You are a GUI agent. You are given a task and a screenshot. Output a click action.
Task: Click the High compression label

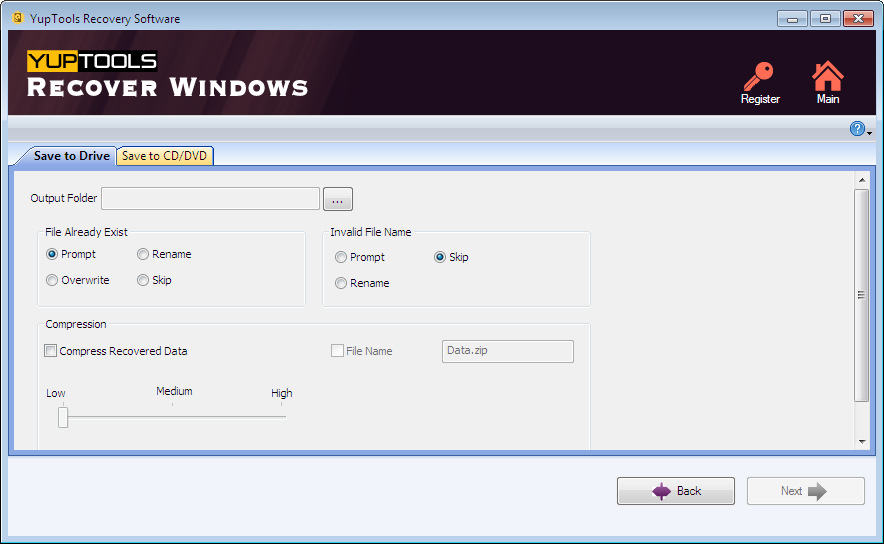point(281,393)
